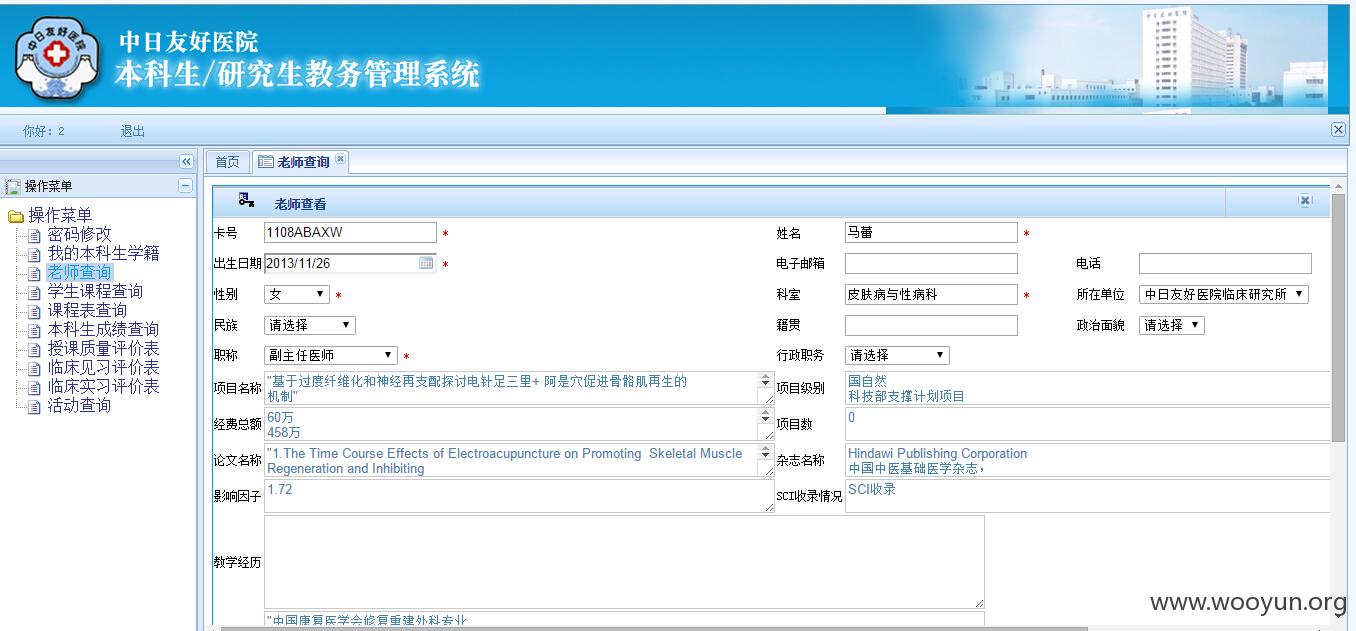Click the right vertical scrollbar thumb
The image size is (1356, 631).
pos(1339,320)
